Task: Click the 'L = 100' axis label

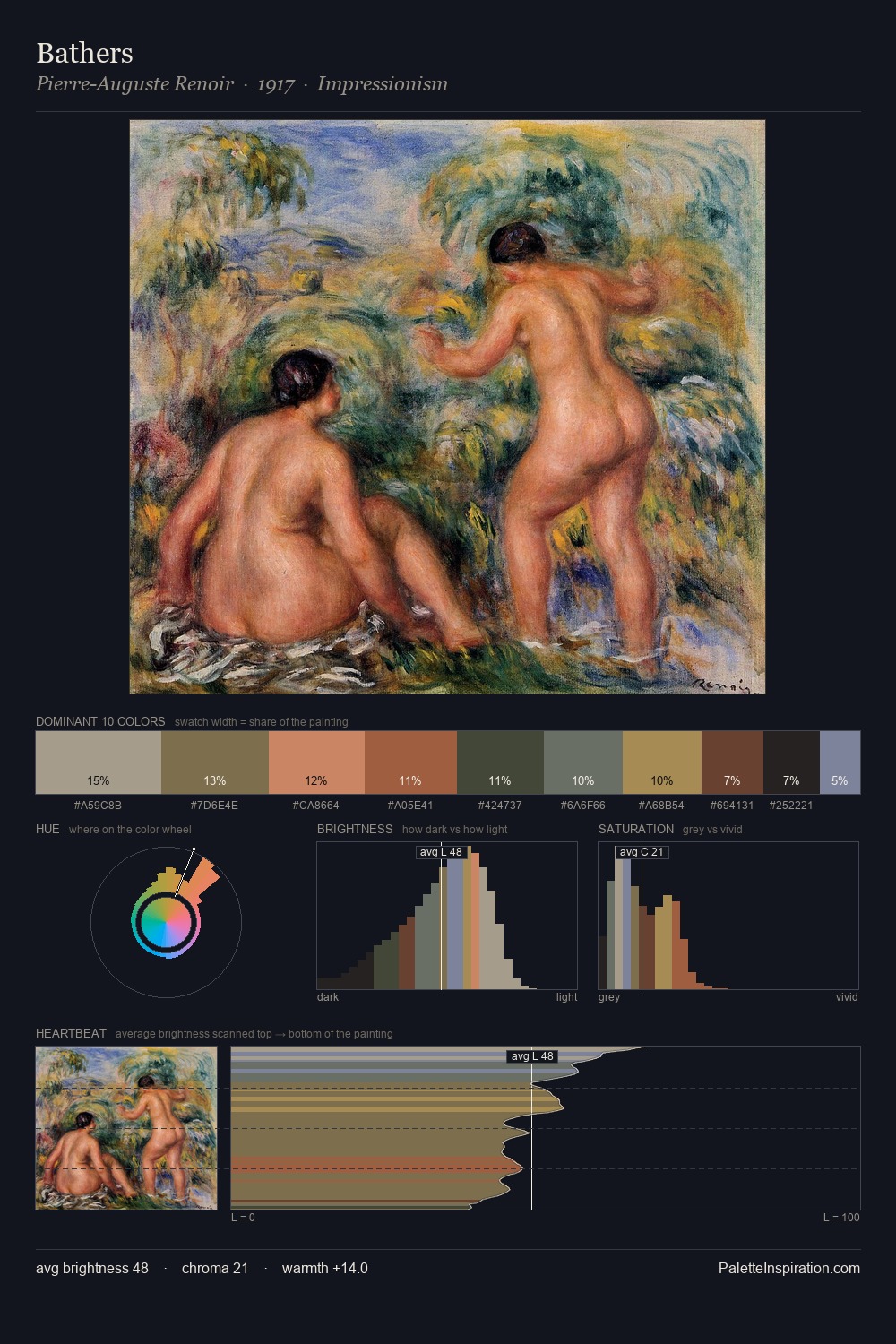Action: (841, 1218)
